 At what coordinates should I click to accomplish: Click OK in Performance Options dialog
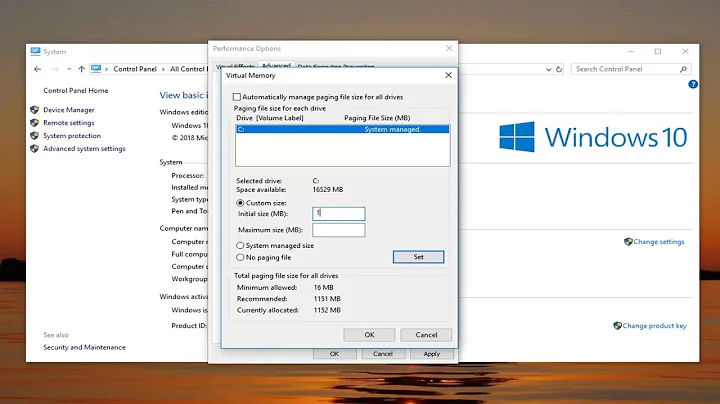(334, 354)
